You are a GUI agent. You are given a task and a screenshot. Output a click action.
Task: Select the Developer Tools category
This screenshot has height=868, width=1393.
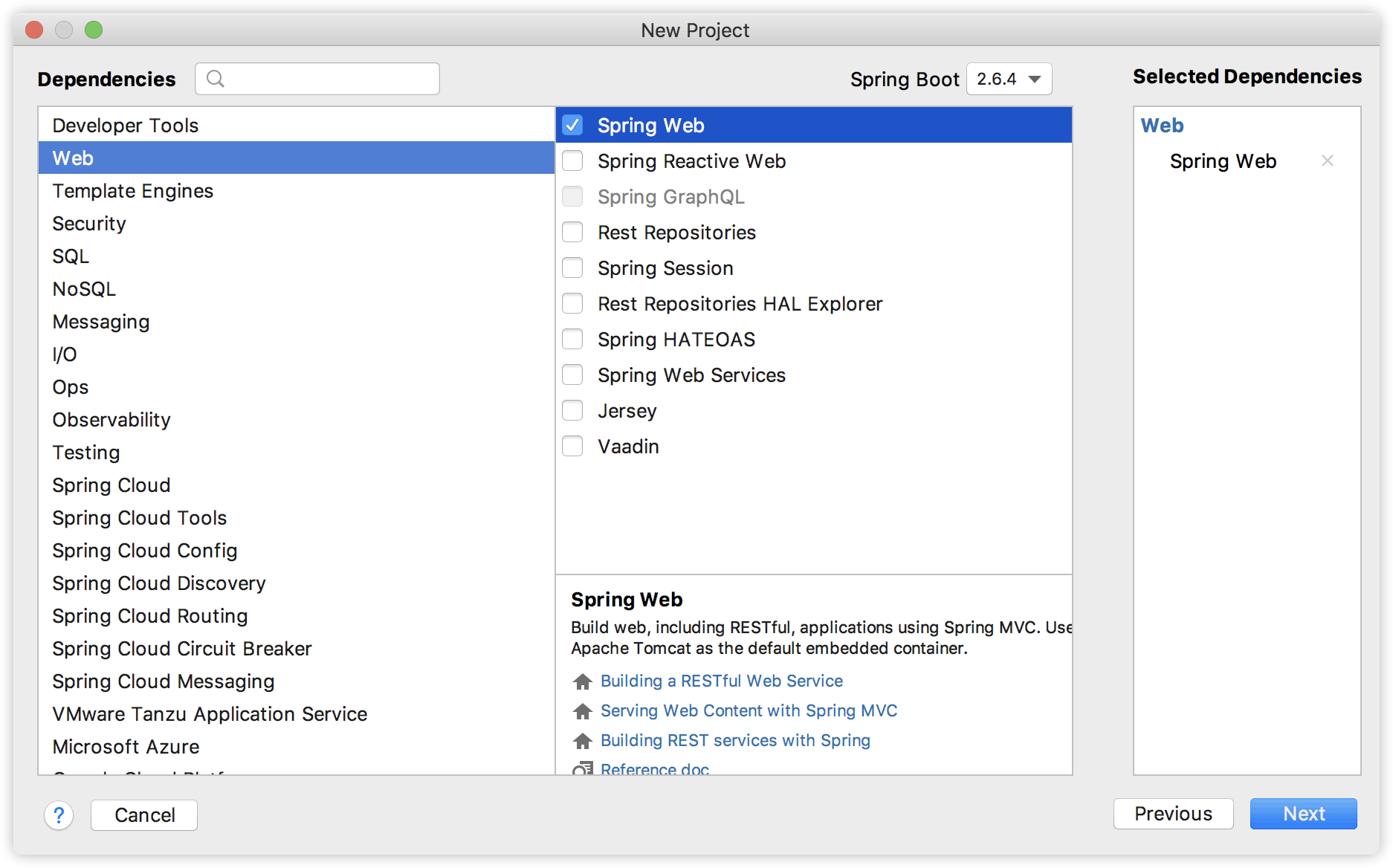point(126,126)
